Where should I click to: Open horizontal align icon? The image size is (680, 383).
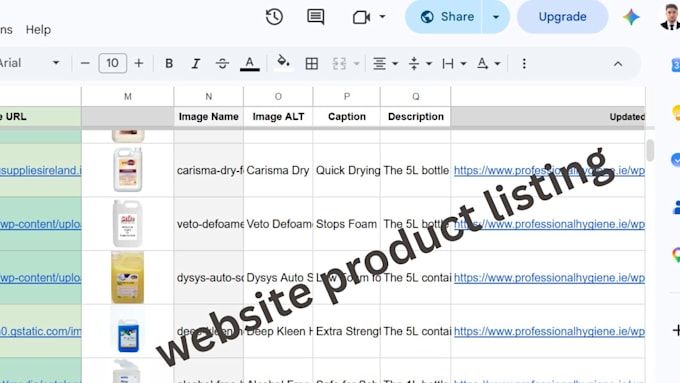[379, 64]
